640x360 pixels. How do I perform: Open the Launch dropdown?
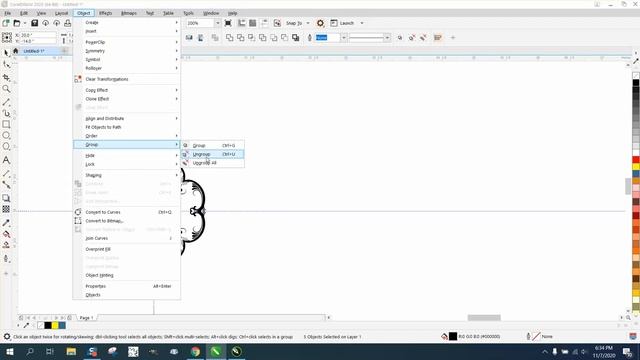tap(362, 23)
